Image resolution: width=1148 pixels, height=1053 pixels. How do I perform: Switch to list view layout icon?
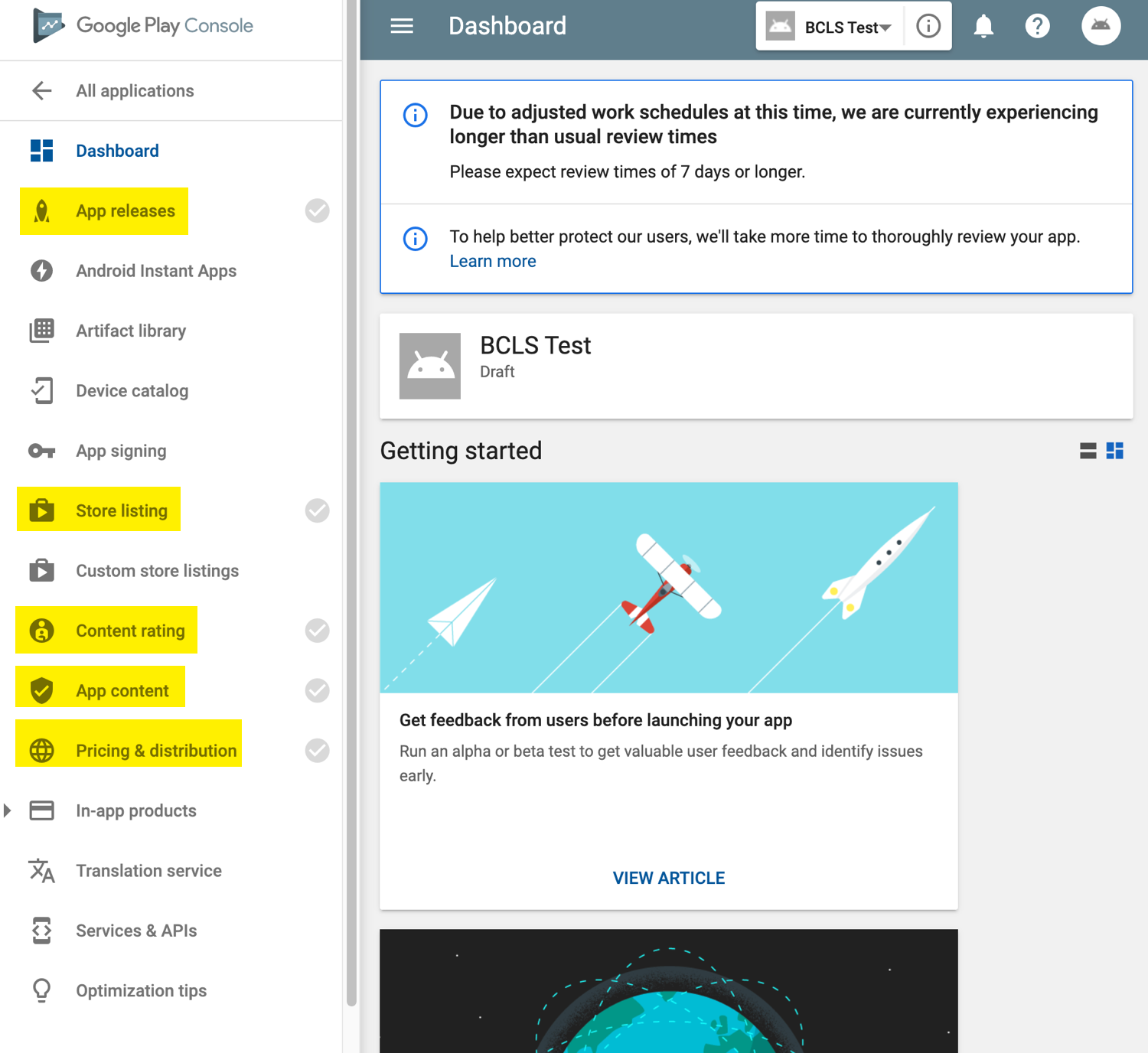pos(1088,451)
